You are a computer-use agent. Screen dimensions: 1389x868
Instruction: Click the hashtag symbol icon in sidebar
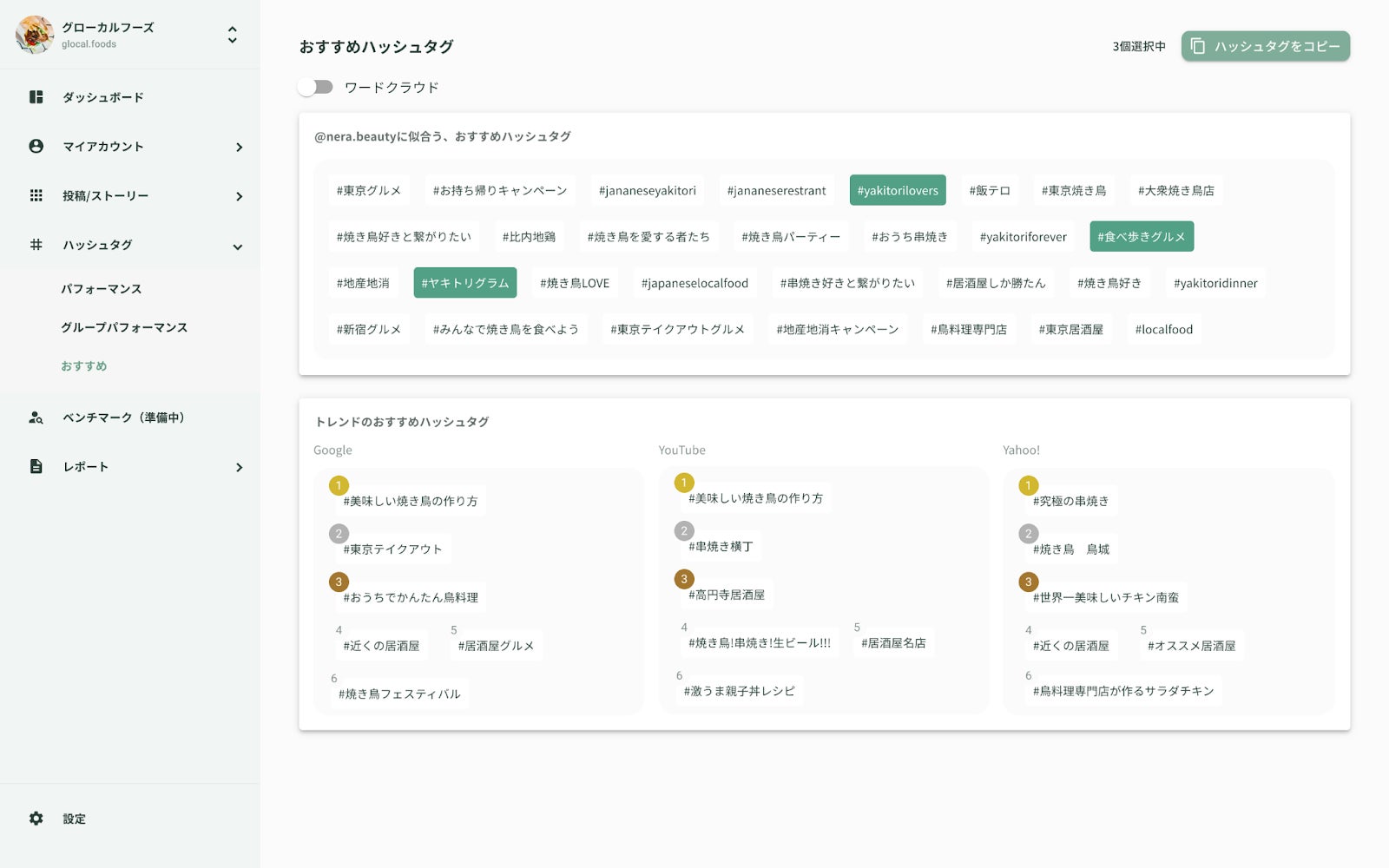pos(36,245)
